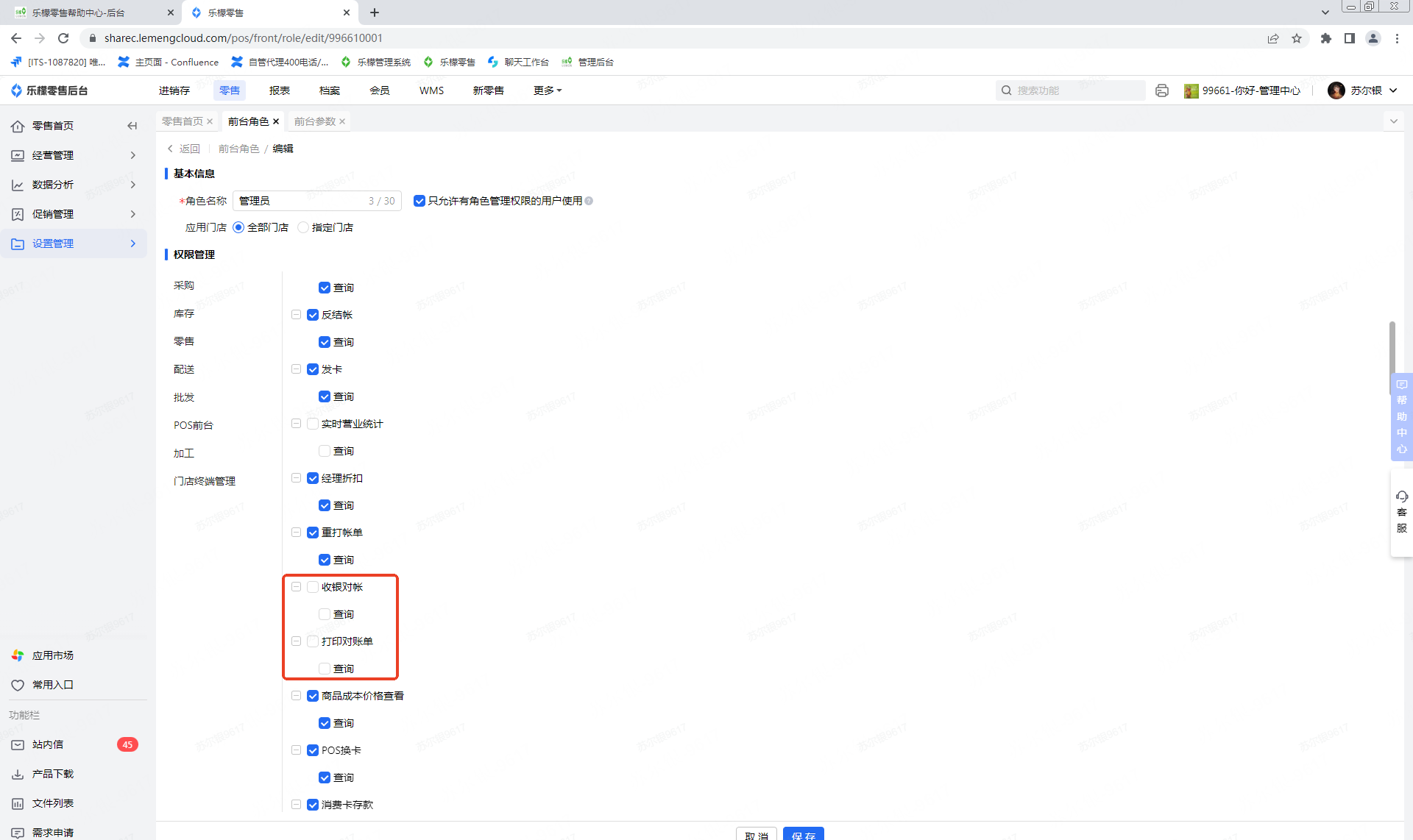Viewport: 1413px width, 840px height.
Task: Enable the 打印对账单 permission checkbox
Action: click(313, 641)
